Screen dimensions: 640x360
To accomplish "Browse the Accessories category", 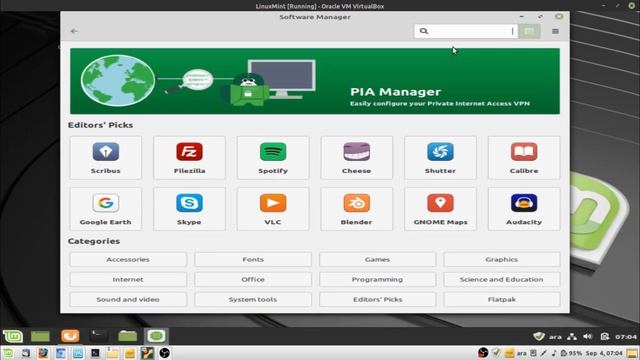I will [128, 260].
